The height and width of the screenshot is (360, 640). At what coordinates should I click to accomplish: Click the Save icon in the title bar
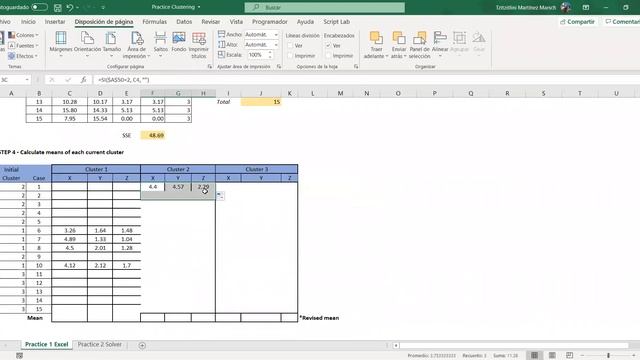[x=58, y=7]
